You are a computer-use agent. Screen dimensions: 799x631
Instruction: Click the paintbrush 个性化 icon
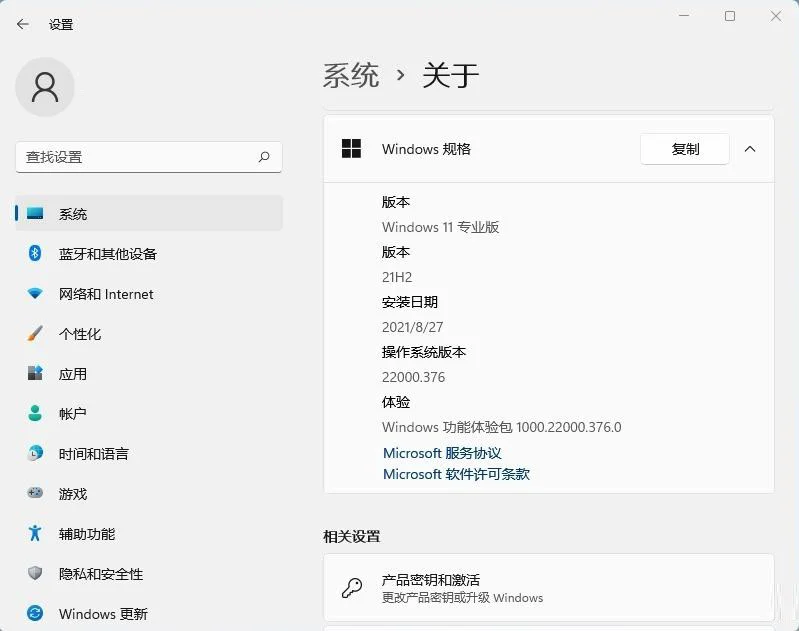coord(35,334)
